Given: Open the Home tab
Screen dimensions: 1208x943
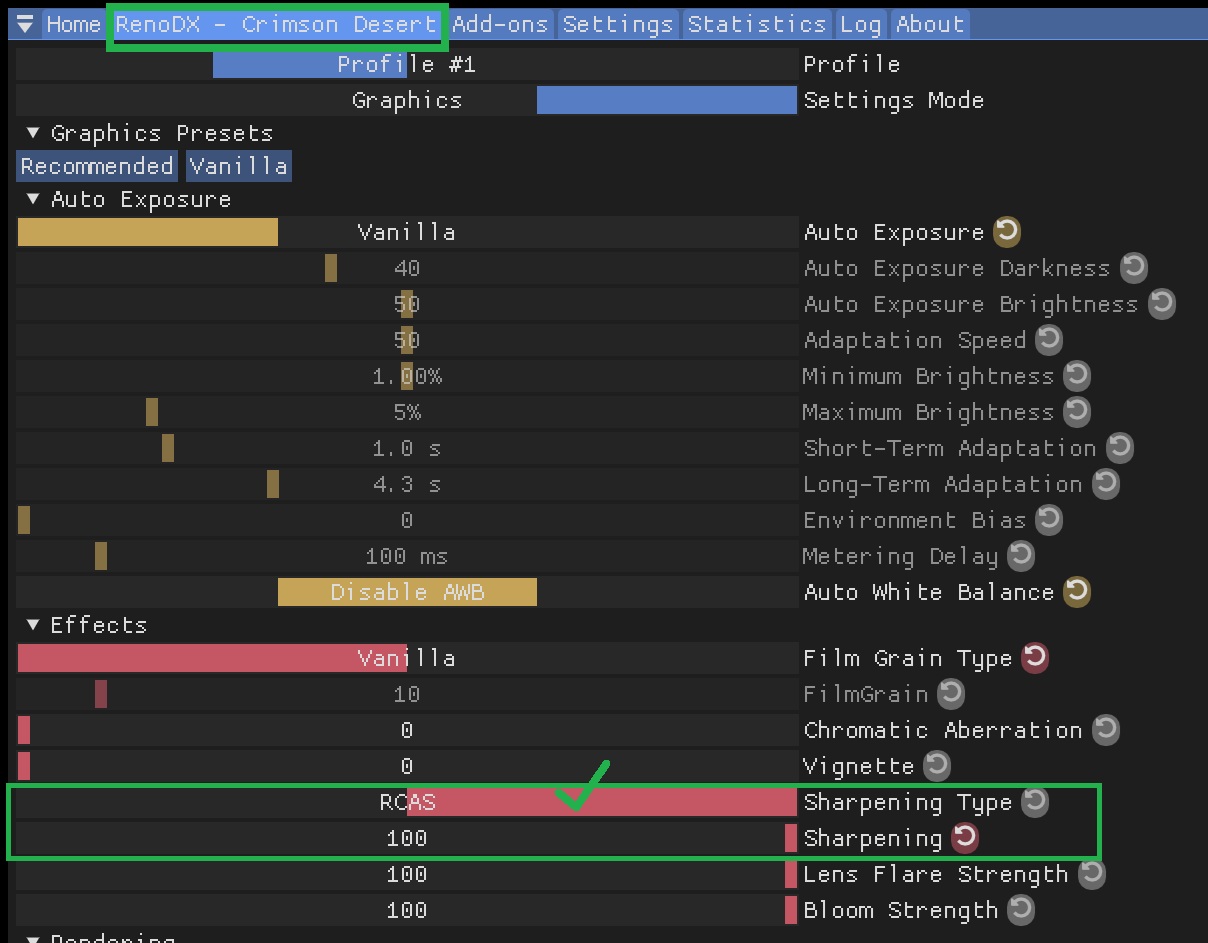Looking at the screenshot, I should pyautogui.click(x=73, y=25).
